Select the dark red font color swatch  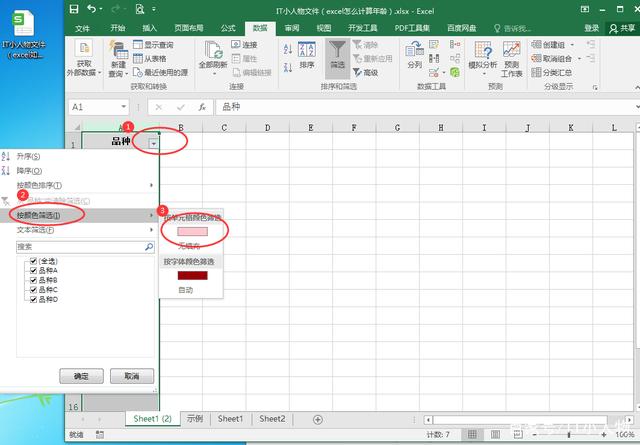[192, 276]
